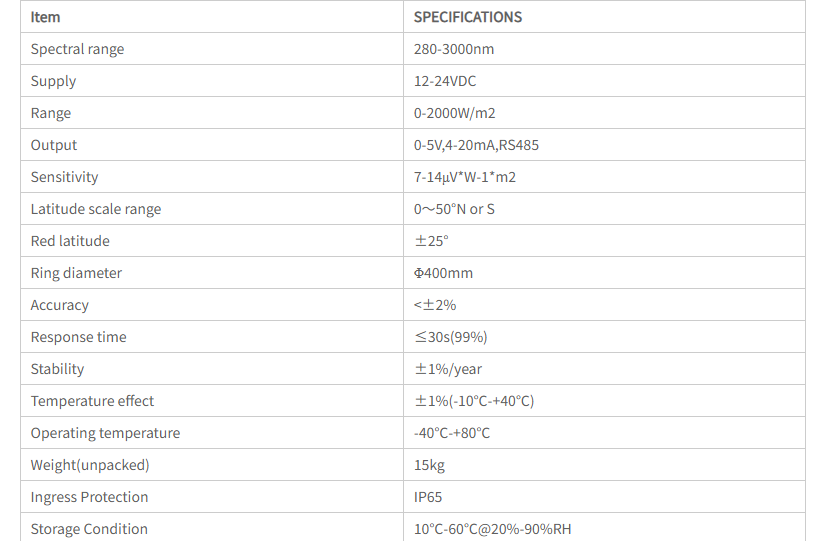Select the 'Accuracy' row label
Screen dimensions: 828x541
coord(60,305)
